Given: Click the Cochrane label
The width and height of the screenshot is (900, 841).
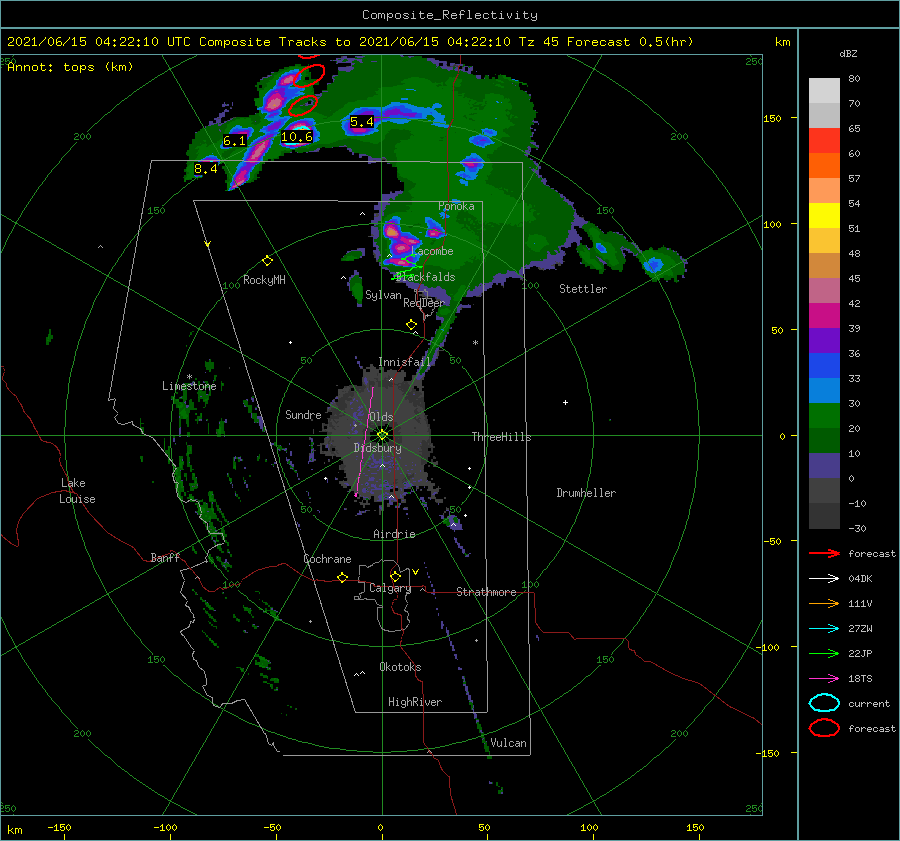Looking at the screenshot, I should (327, 559).
